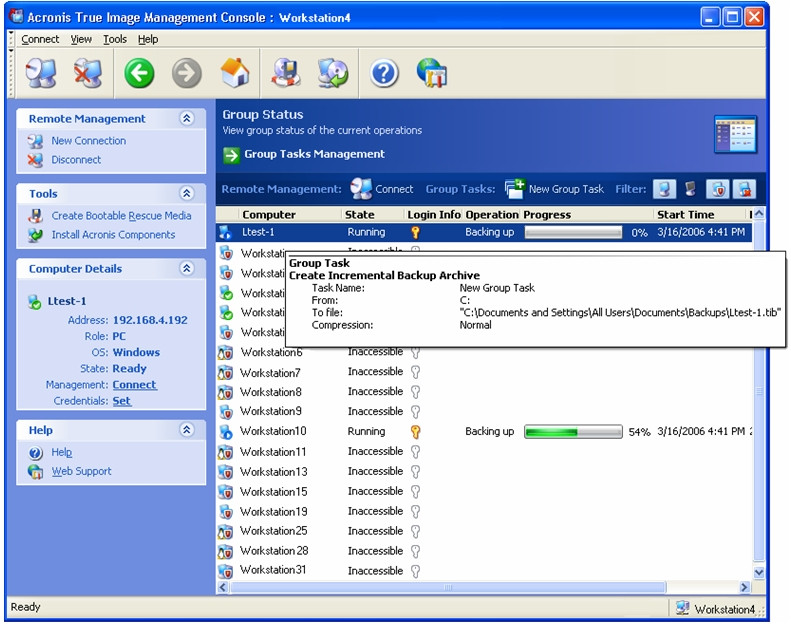This screenshot has height=624, width=791.
Task: Toggle the third filter with shield icon
Action: (718, 189)
